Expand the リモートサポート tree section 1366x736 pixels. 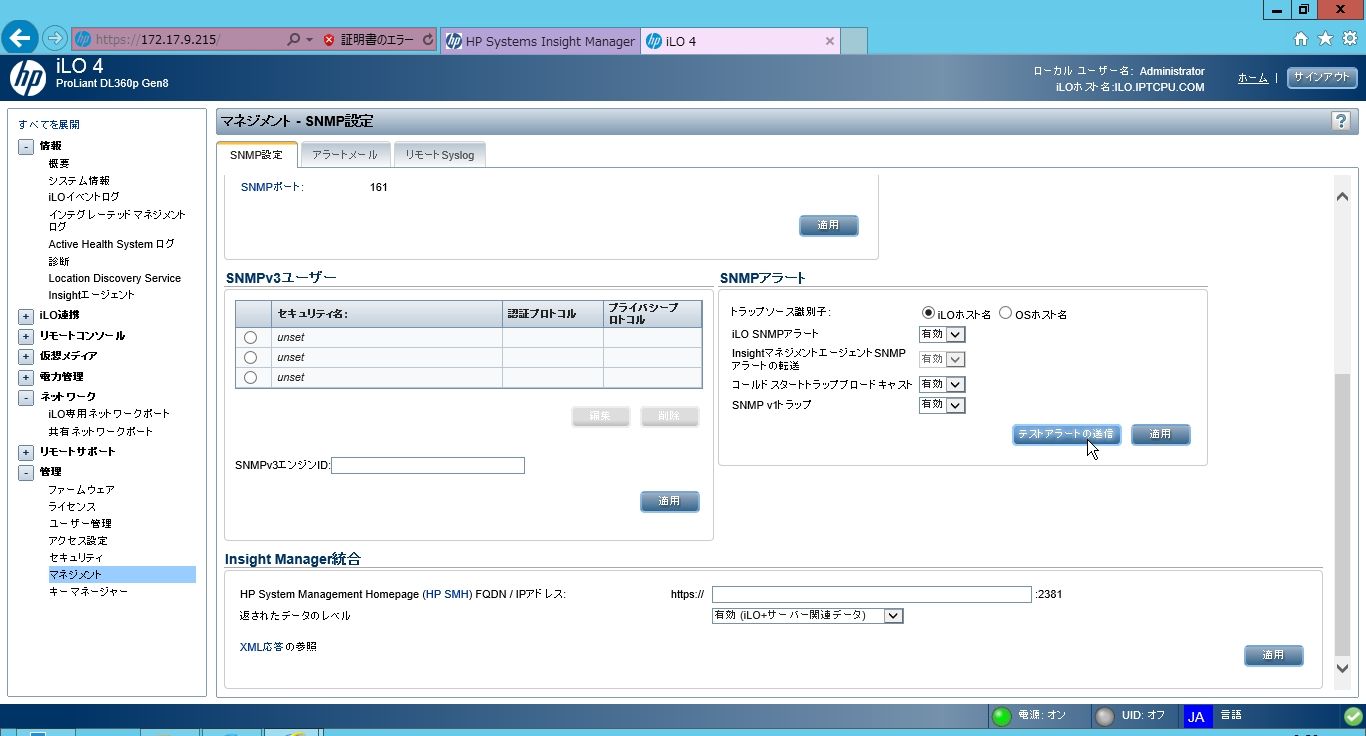coord(26,452)
